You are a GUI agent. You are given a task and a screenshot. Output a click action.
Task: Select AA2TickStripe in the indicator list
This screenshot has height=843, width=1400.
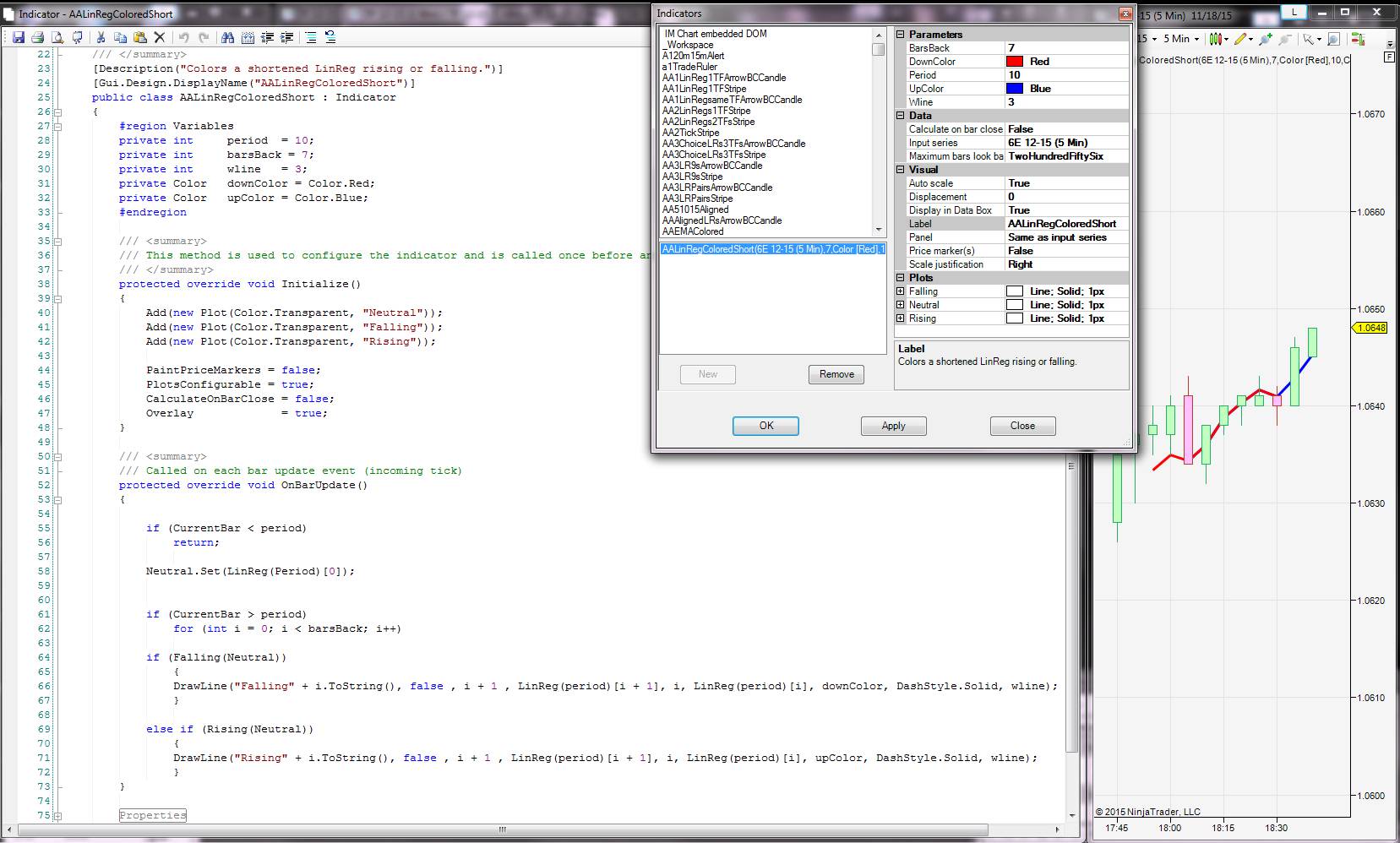tap(690, 133)
